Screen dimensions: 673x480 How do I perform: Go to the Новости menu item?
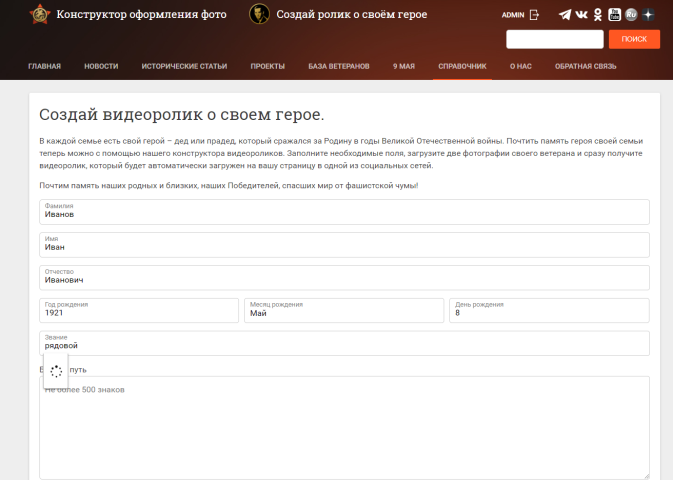pos(101,66)
